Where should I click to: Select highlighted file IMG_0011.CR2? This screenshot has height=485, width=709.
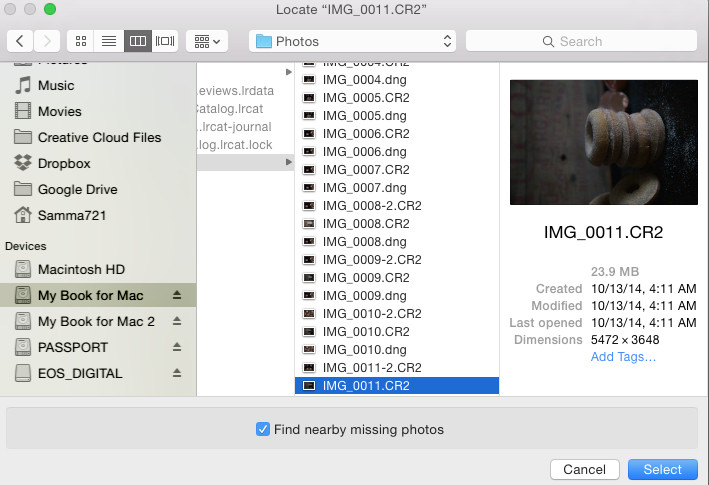point(397,386)
